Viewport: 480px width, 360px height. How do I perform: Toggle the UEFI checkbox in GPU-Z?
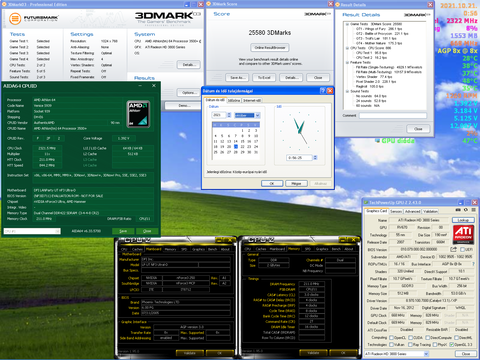pos(462,250)
